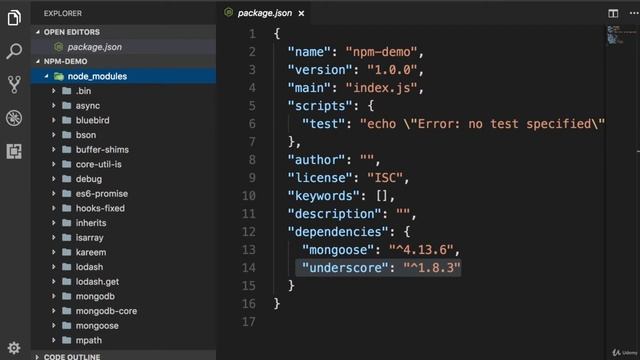Click the bson folder icon
The width and height of the screenshot is (640, 360).
(x=67, y=135)
